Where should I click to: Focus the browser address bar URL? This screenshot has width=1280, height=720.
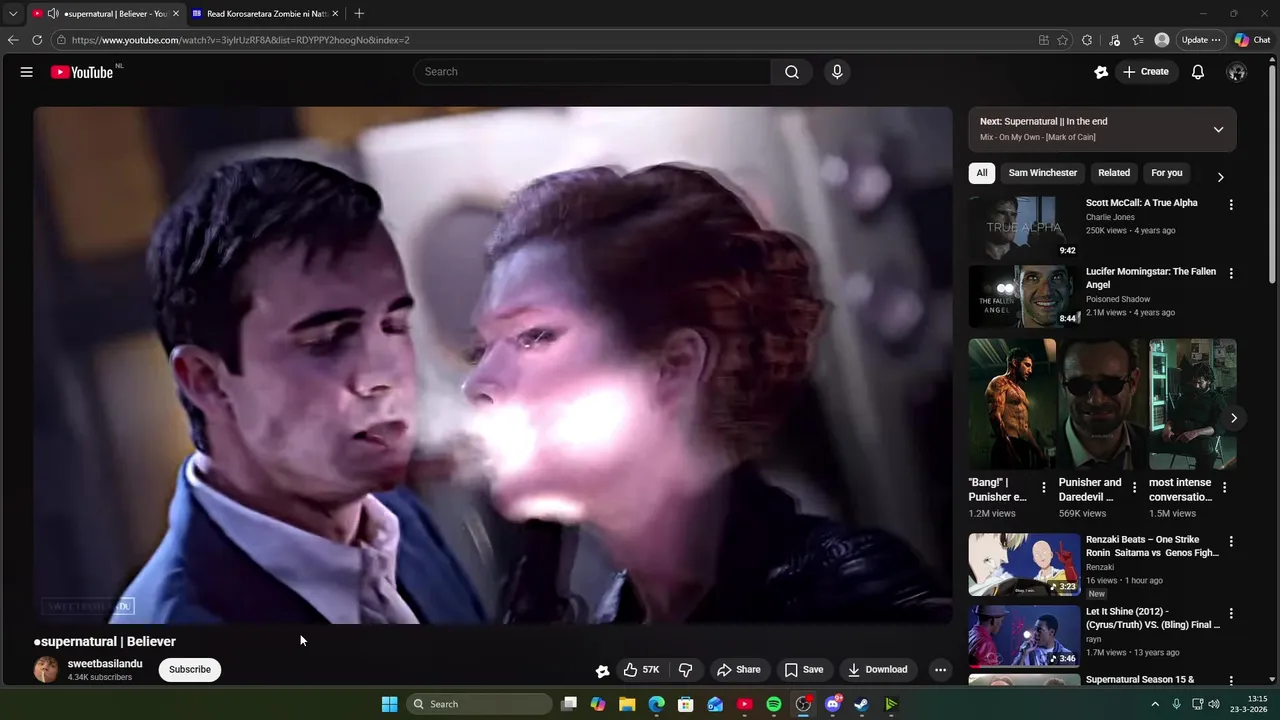(x=241, y=40)
